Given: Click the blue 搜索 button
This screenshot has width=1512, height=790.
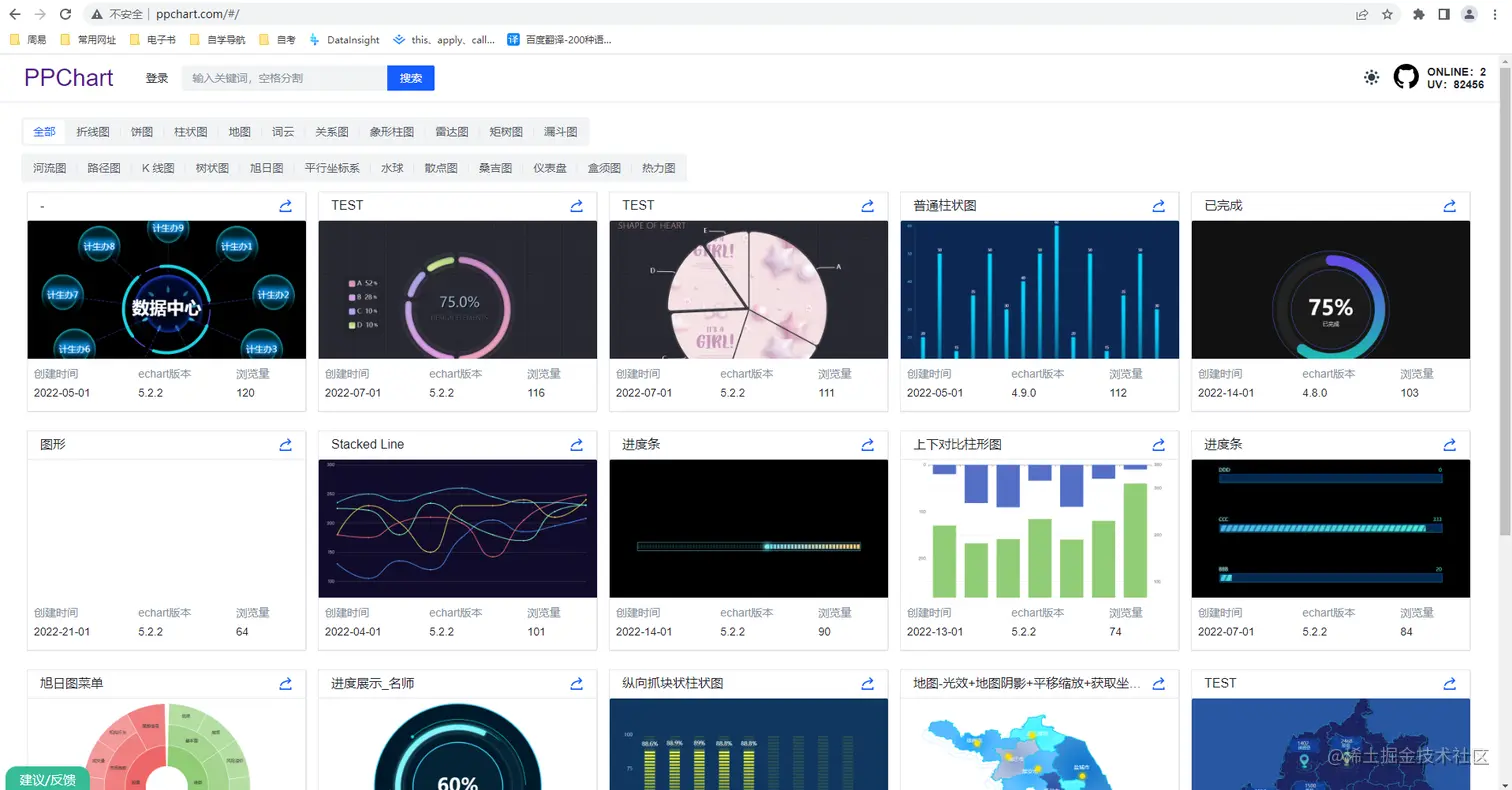Looking at the screenshot, I should pyautogui.click(x=411, y=78).
